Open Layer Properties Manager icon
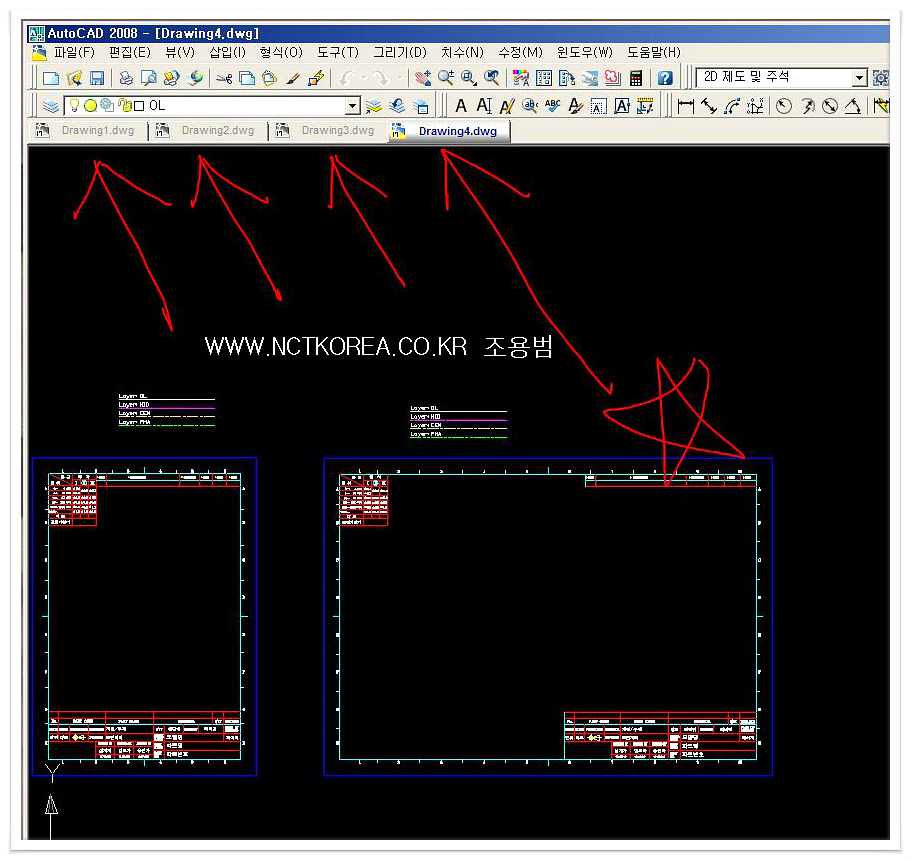The image size is (911, 860). pos(51,106)
